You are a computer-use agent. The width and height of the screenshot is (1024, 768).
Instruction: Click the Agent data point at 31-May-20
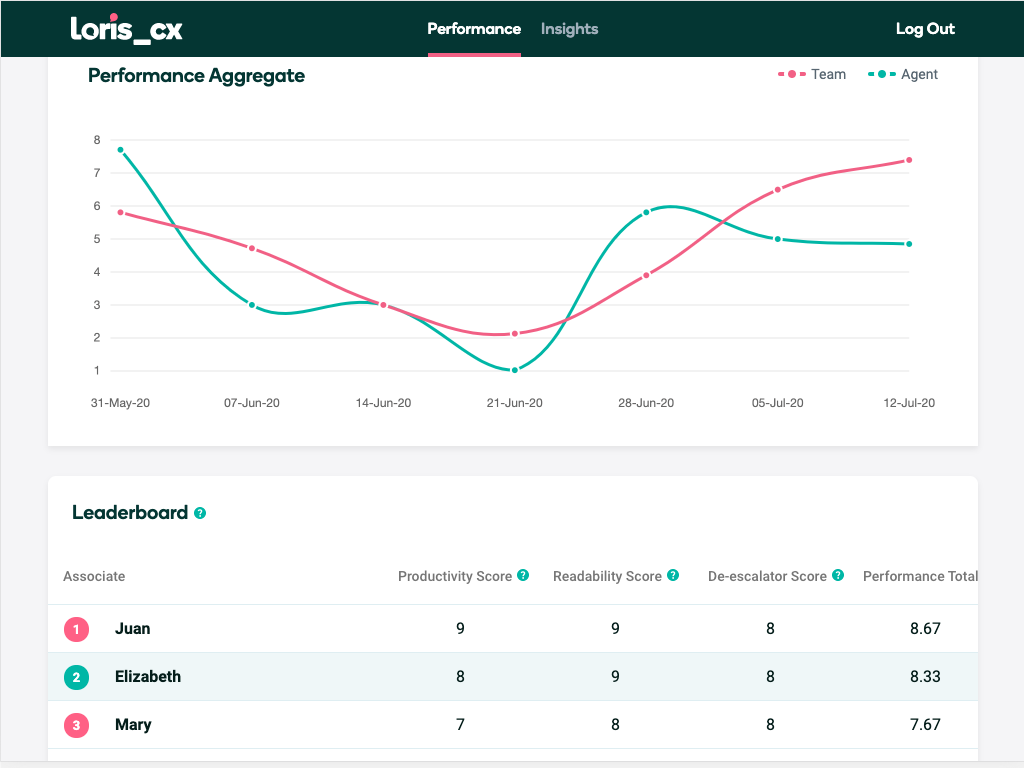point(120,150)
